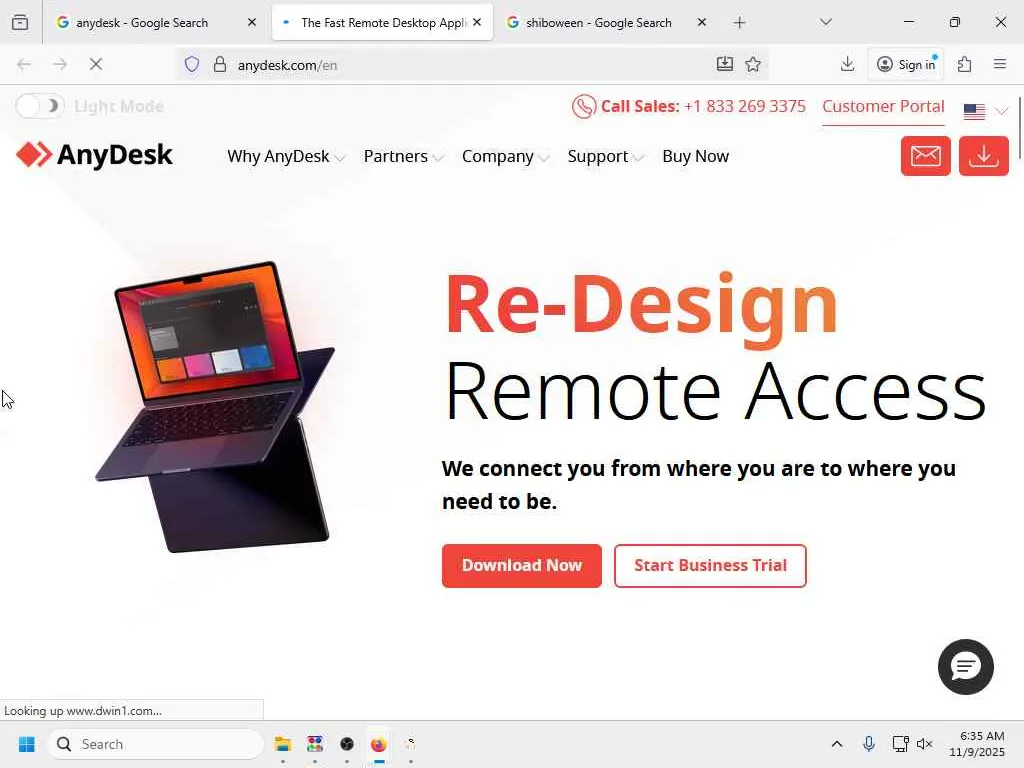This screenshot has height=768, width=1024.
Task: Click the Start Business Trial button
Action: click(x=710, y=566)
